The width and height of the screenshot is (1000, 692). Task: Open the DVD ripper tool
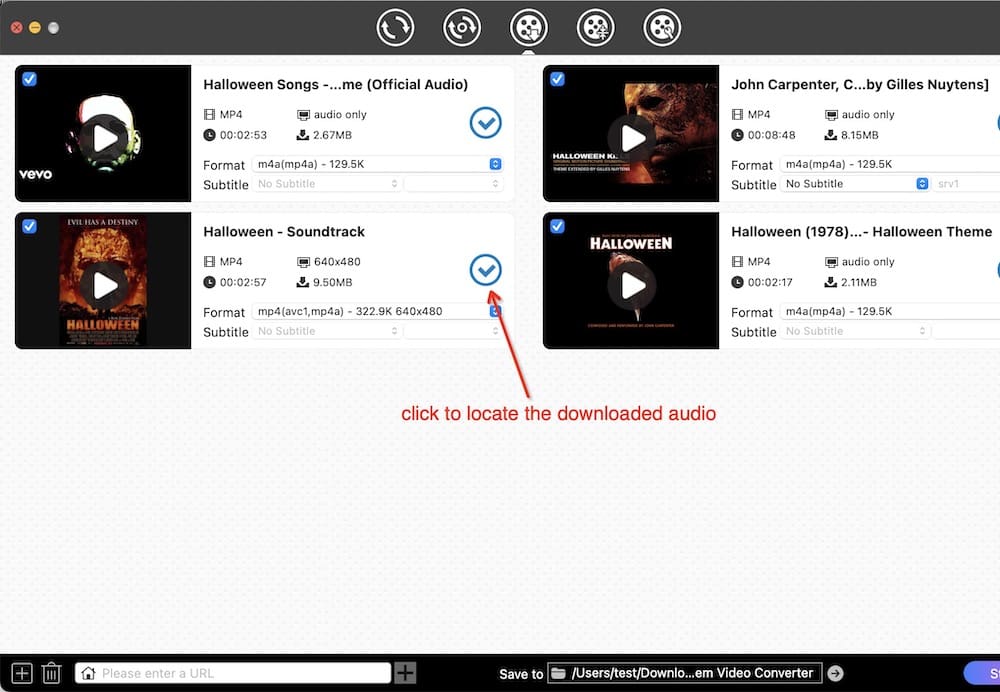[x=462, y=27]
